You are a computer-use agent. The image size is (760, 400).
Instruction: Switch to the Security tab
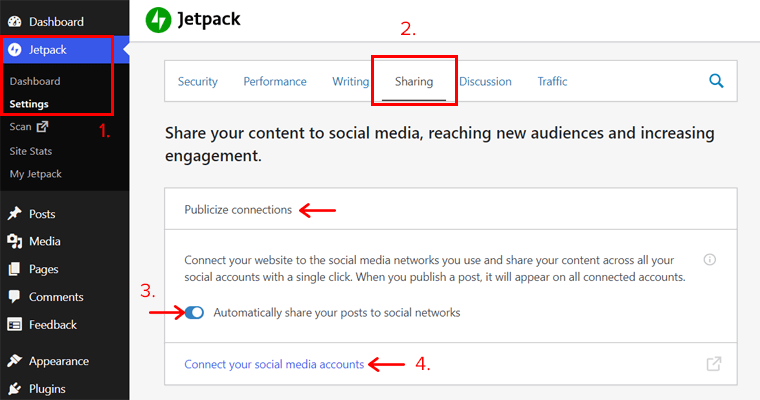tap(198, 81)
